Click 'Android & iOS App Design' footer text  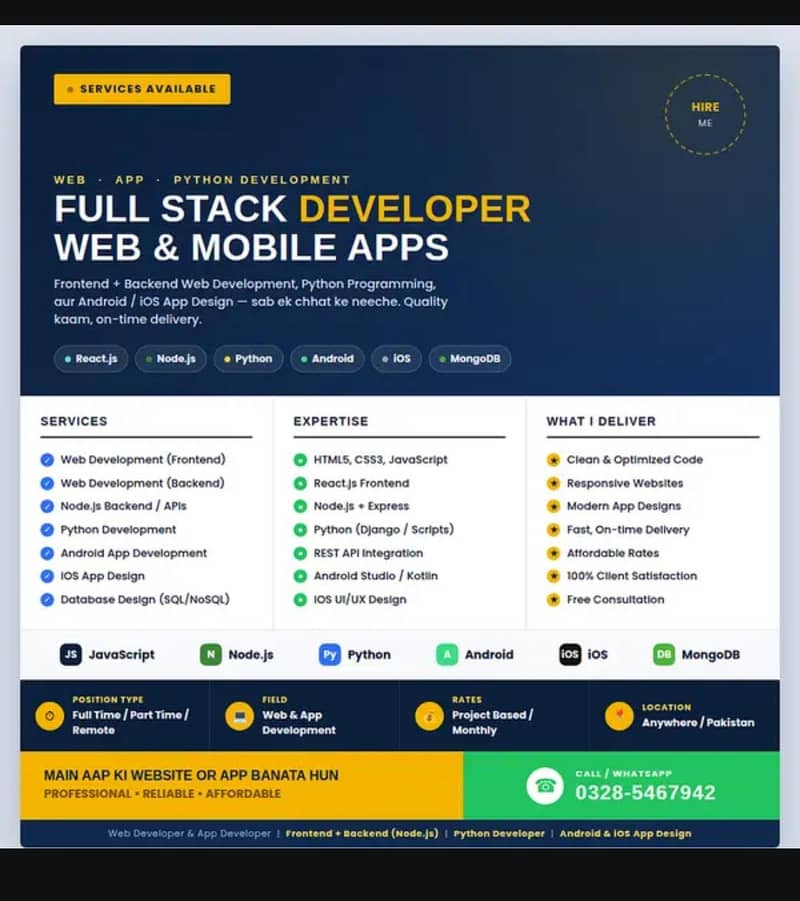click(x=625, y=833)
